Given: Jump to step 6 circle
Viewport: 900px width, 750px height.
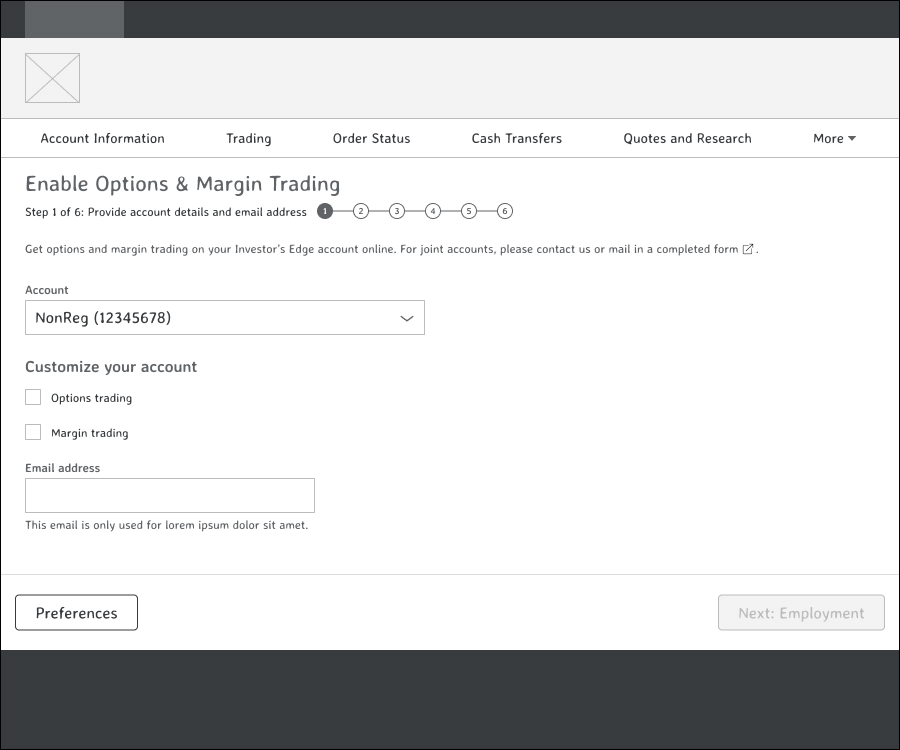Looking at the screenshot, I should pos(505,211).
